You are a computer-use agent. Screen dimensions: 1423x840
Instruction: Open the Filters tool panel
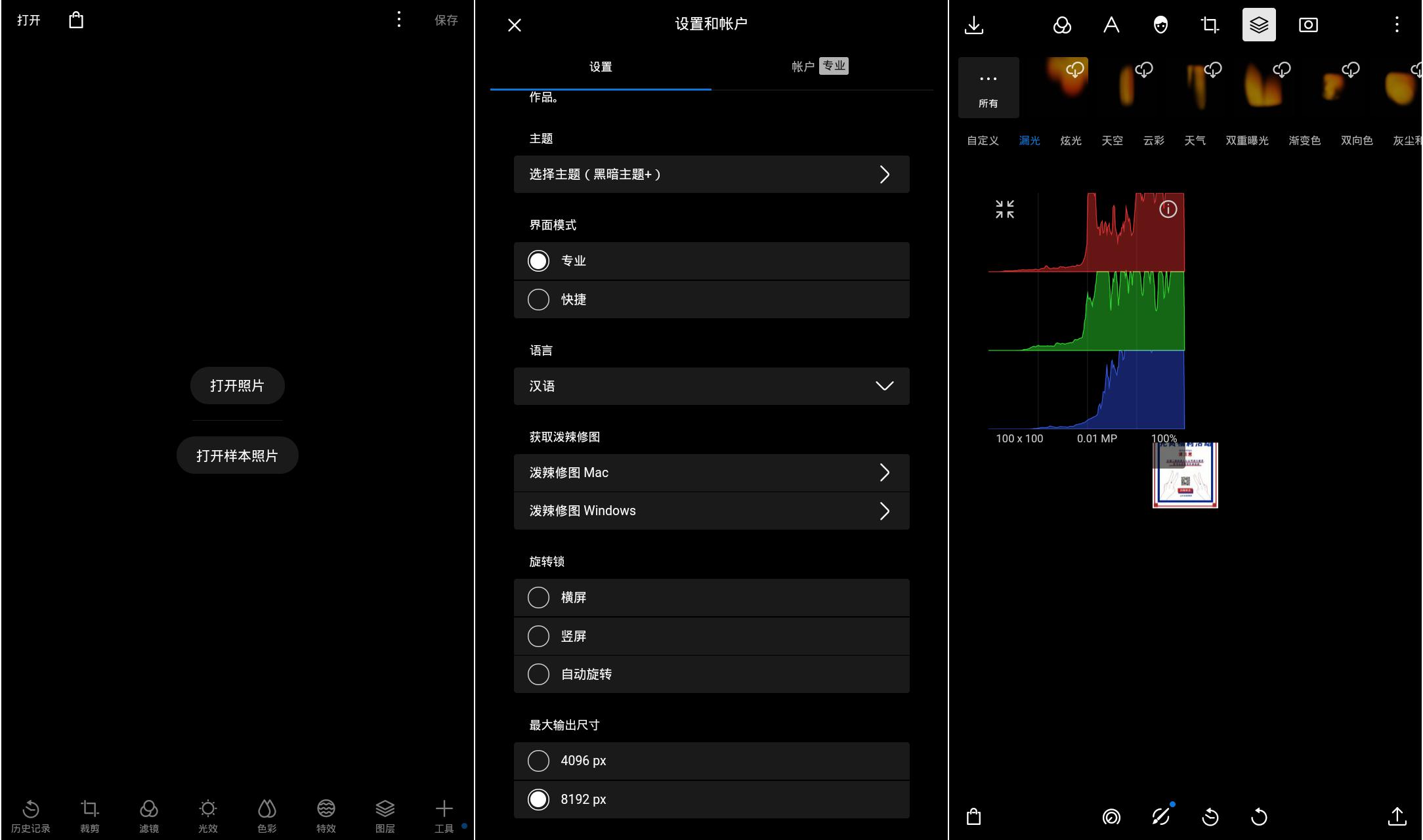(x=148, y=815)
